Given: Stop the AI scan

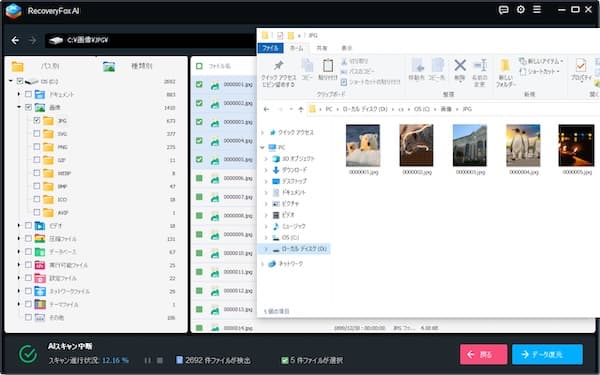Looking at the screenshot, I should (160, 360).
